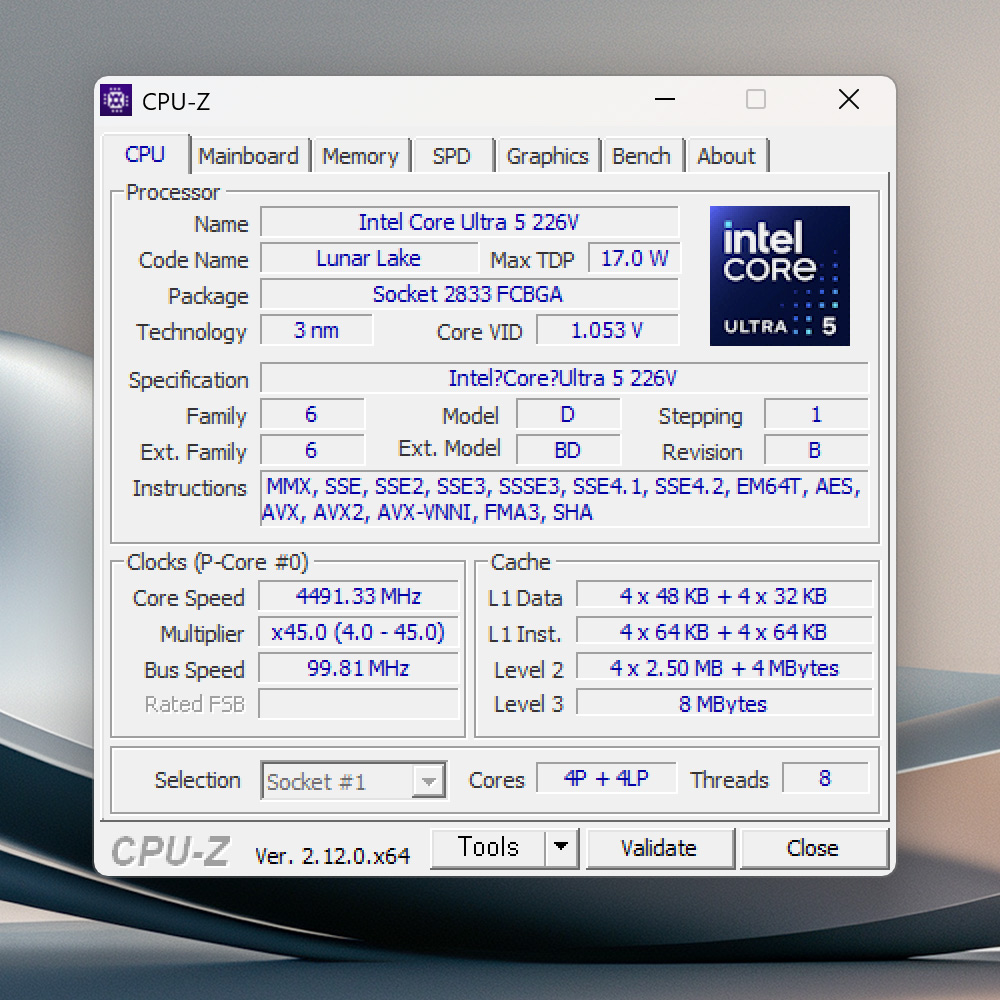
Task: Click the Code Name value Lunar Lake
Action: click(369, 258)
